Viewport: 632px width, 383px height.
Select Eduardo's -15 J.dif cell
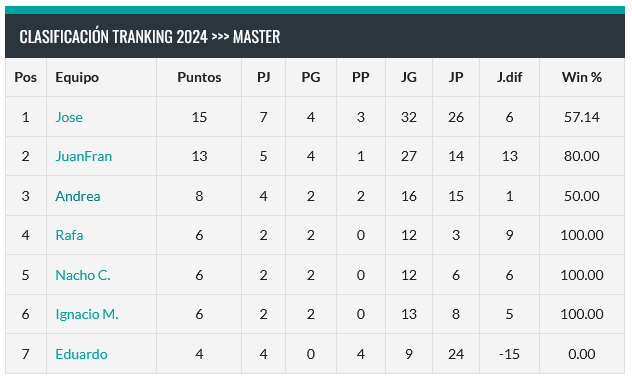509,354
